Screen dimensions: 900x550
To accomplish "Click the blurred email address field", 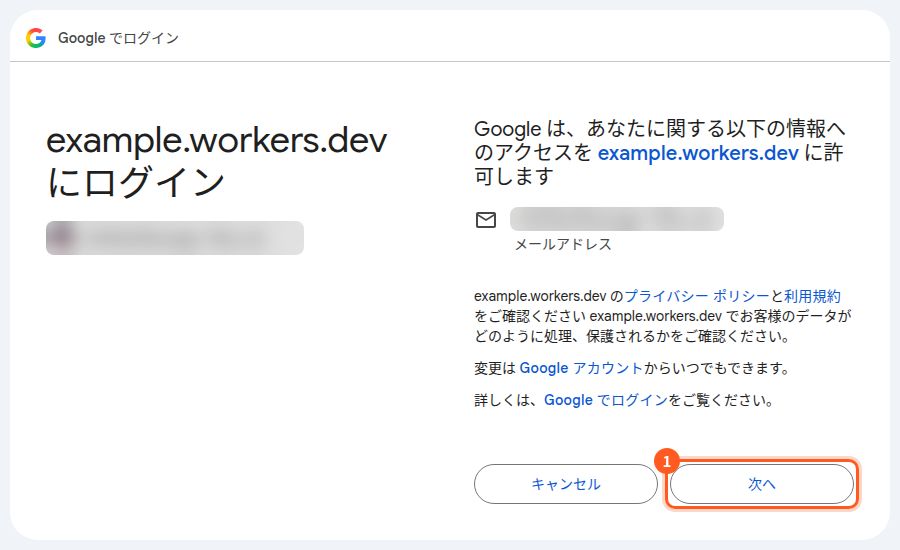I will 617,219.
